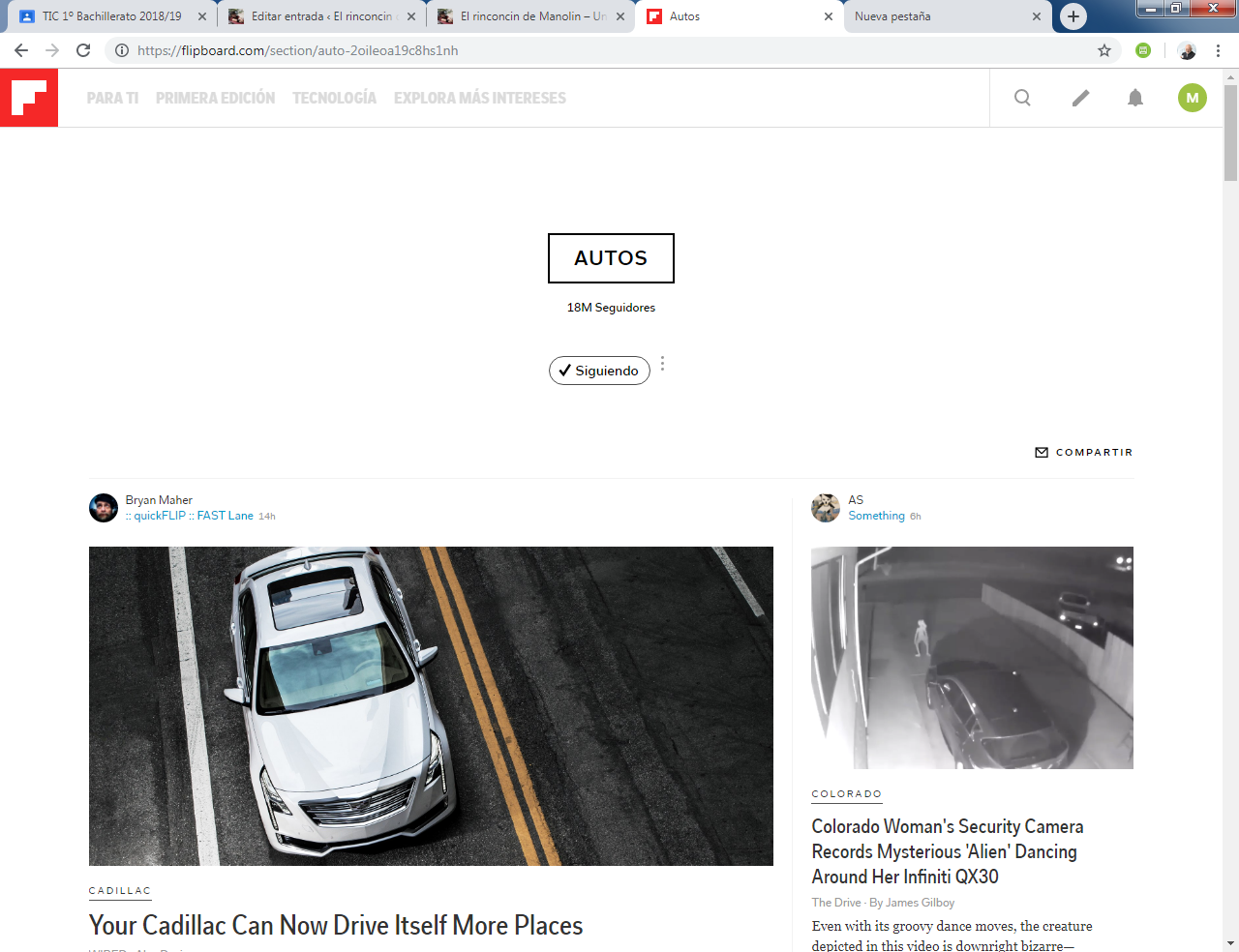Image resolution: width=1239 pixels, height=952 pixels.
Task: Click the white Cadillac article image
Action: [431, 705]
